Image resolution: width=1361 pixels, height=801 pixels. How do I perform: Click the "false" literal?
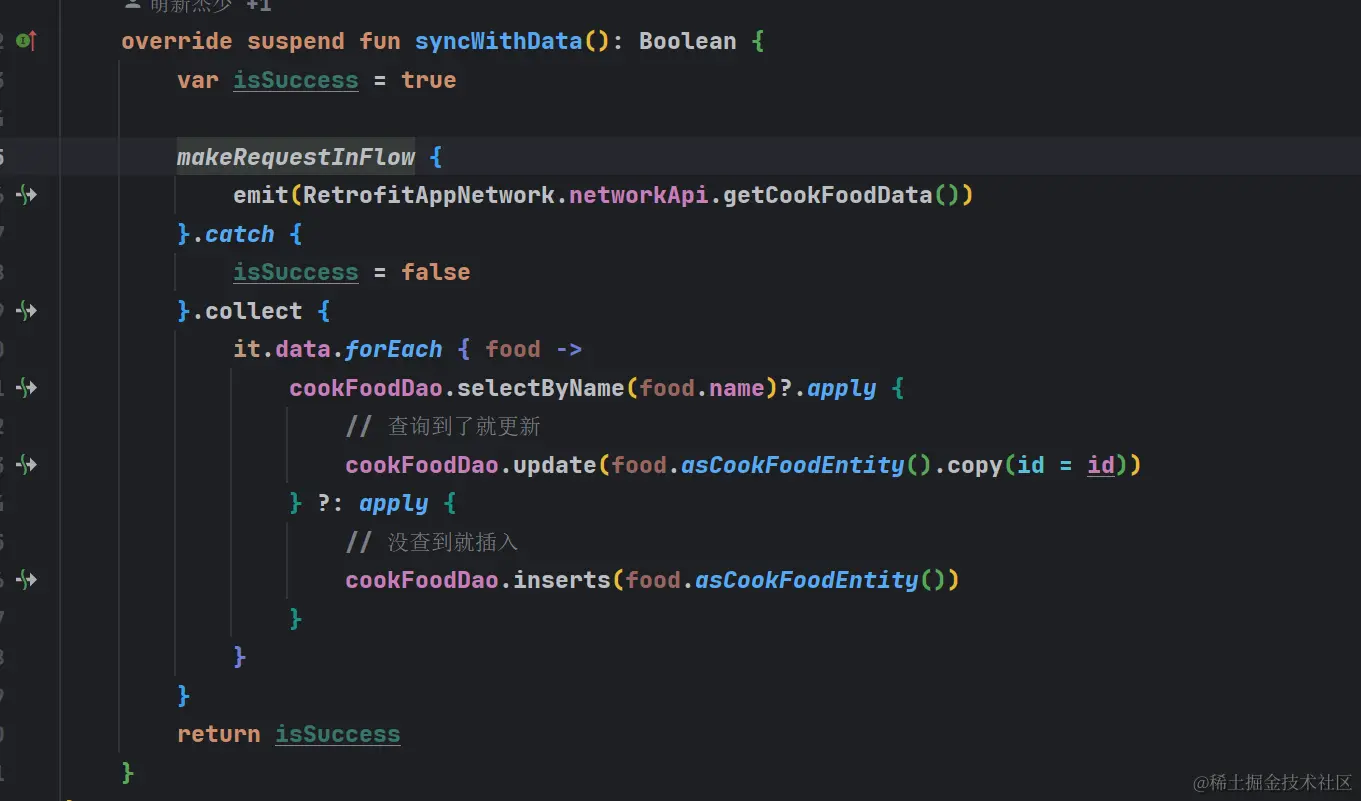tap(436, 272)
